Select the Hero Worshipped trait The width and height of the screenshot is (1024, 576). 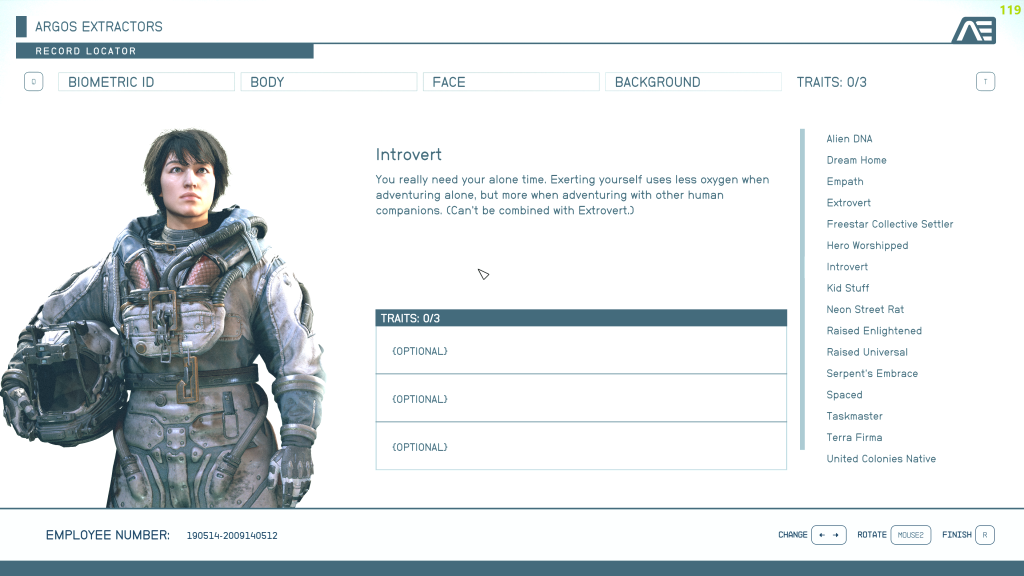click(x=867, y=245)
